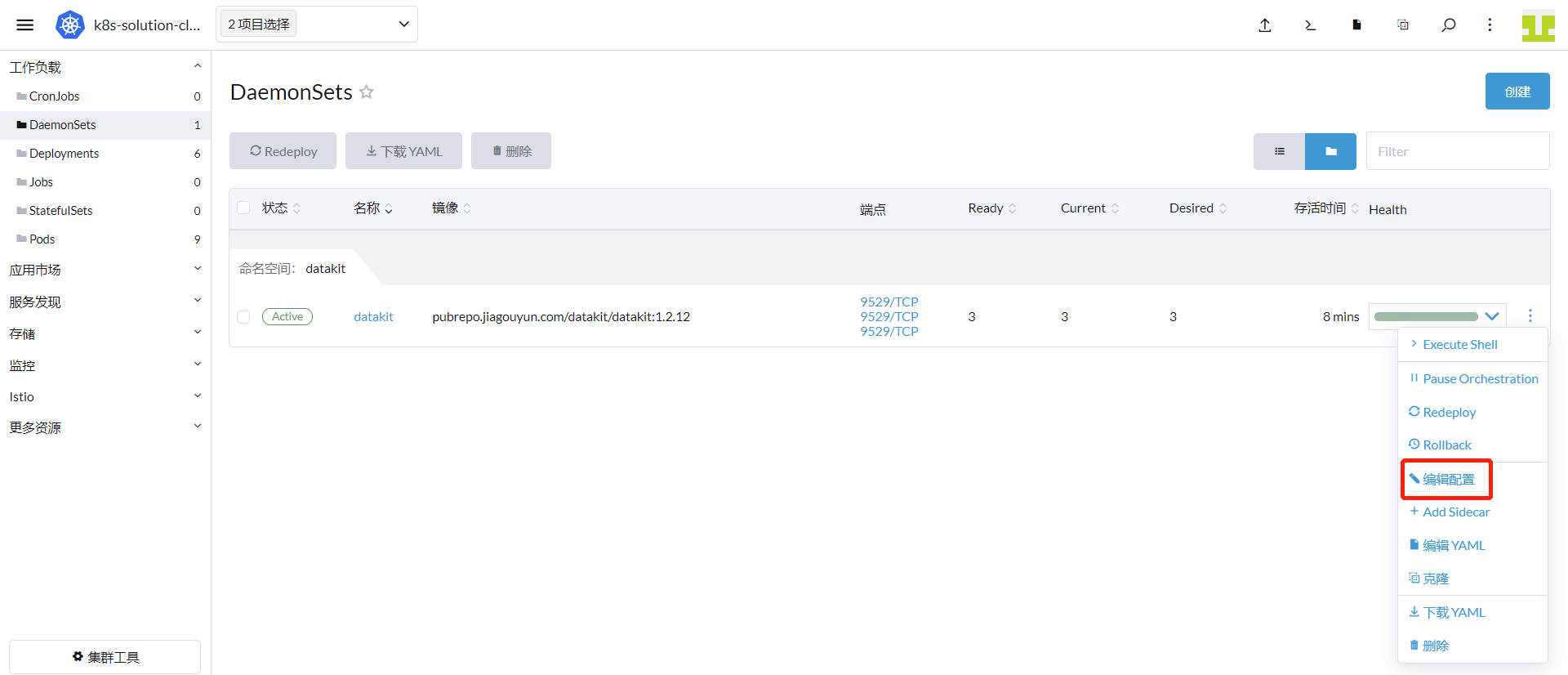Switch to namespace group folder view
This screenshot has height=675, width=1568.
(x=1330, y=151)
